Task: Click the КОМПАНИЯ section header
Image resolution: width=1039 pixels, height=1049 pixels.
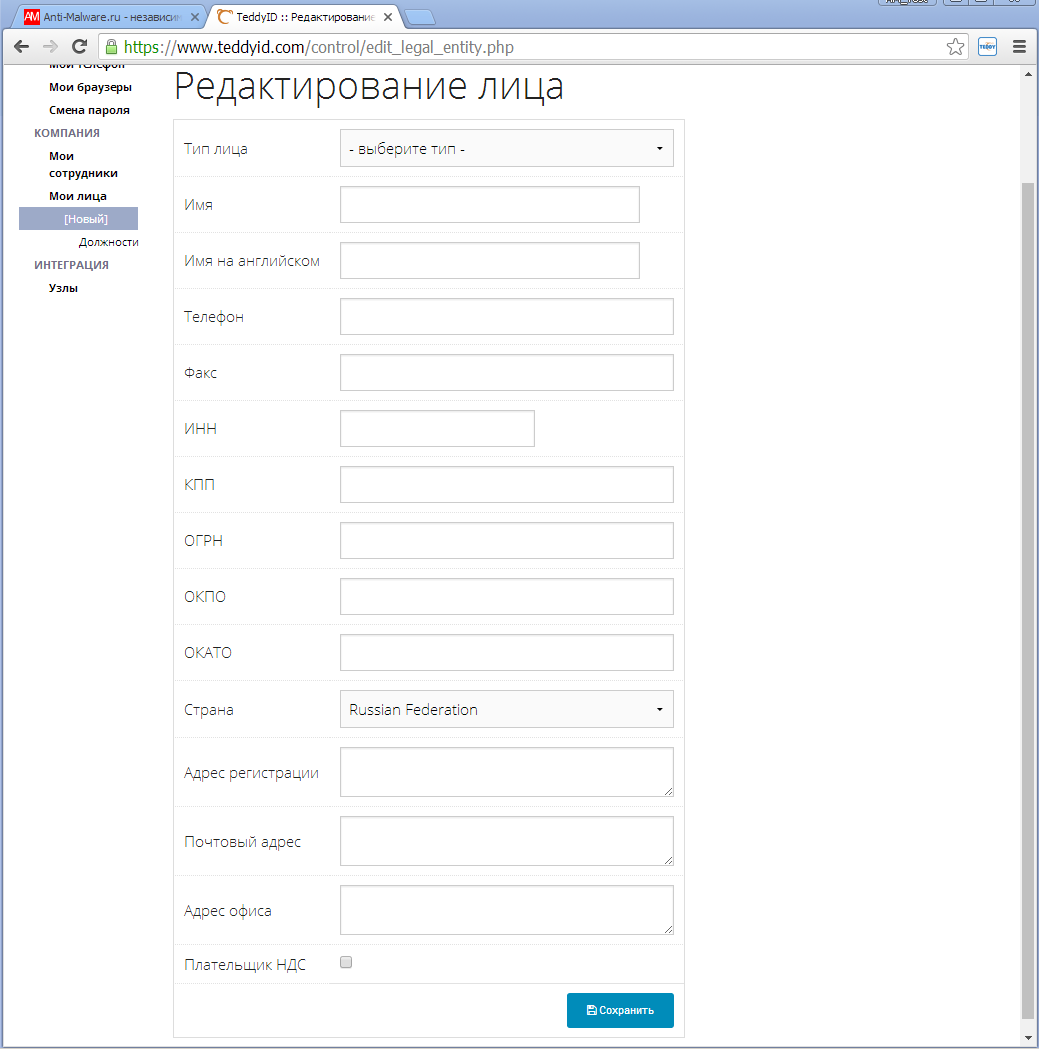Action: coord(67,133)
